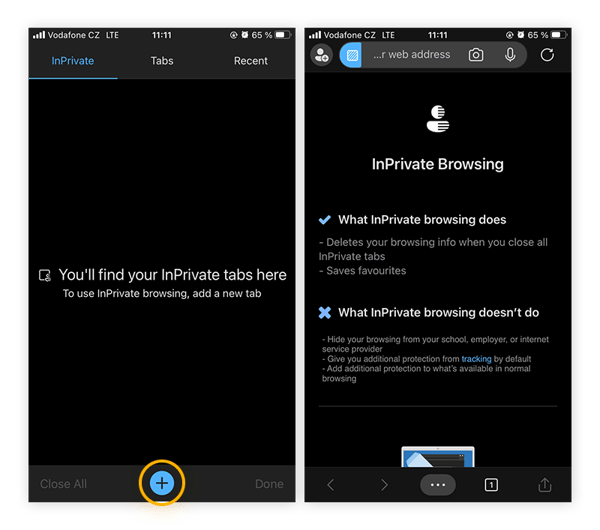Tap the blue InPrivate indicator icon
Image resolution: width=600 pixels, height=530 pixels.
(x=351, y=55)
